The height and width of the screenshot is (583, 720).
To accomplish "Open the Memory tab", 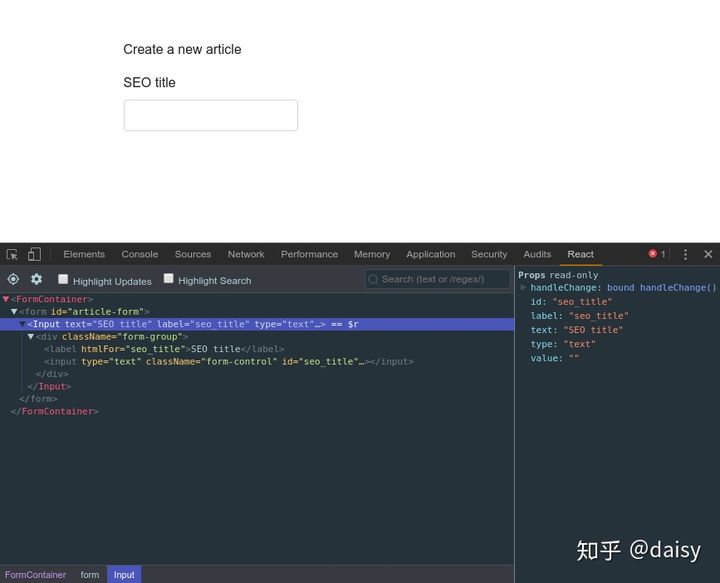I will pyautogui.click(x=372, y=254).
